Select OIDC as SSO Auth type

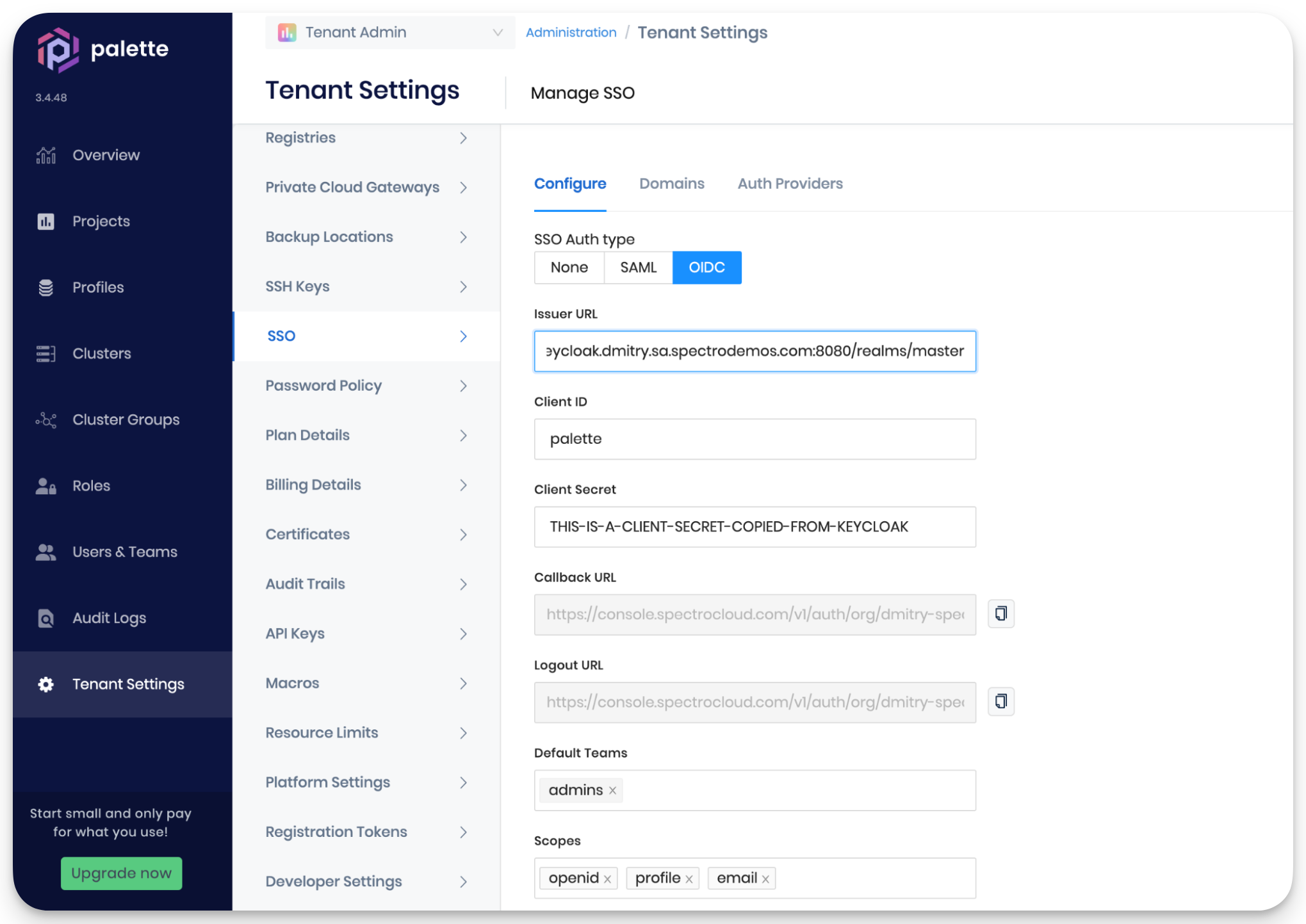[707, 268]
